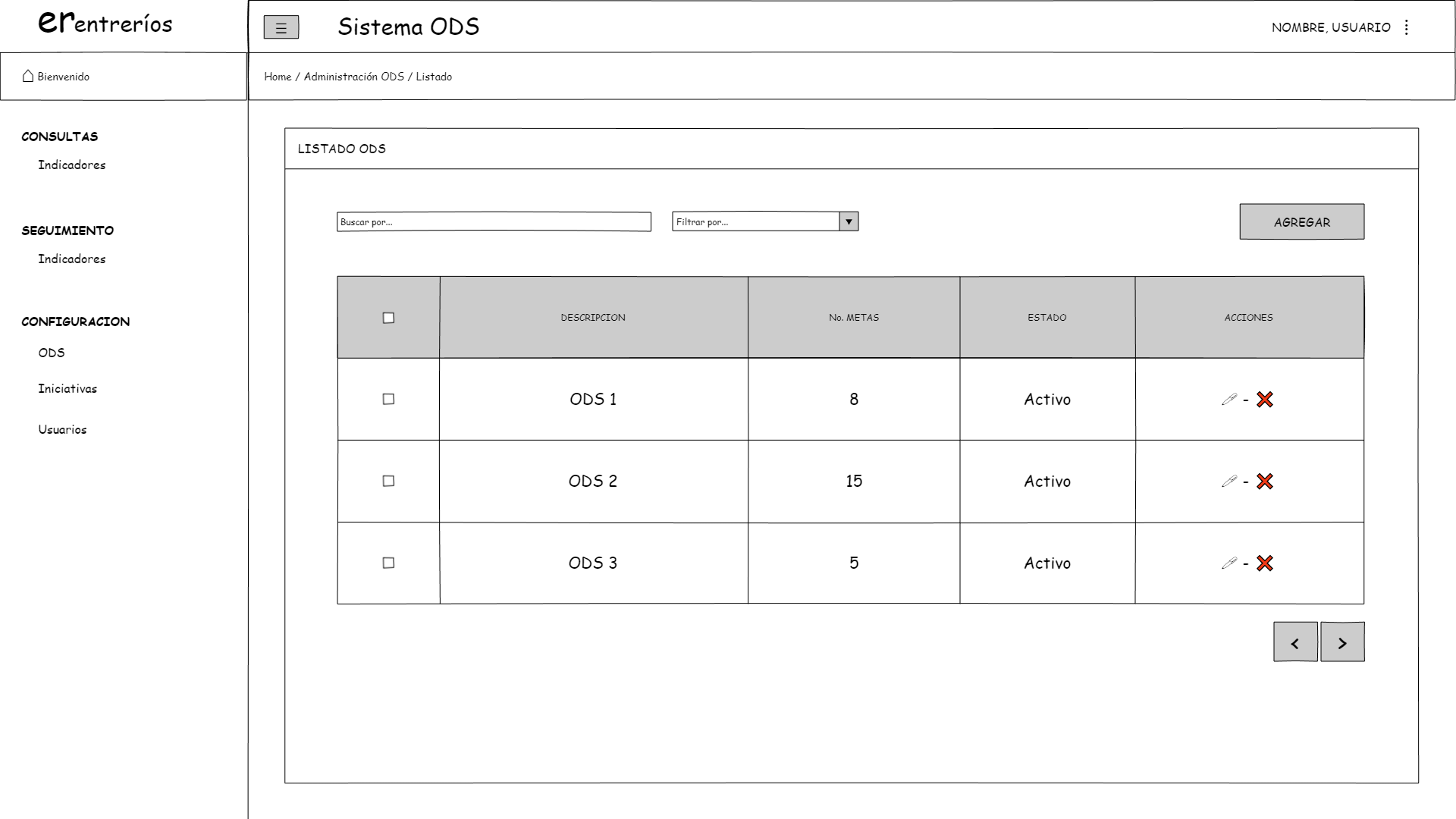
Task: Select Iniciativas in the sidebar menu
Action: (67, 389)
